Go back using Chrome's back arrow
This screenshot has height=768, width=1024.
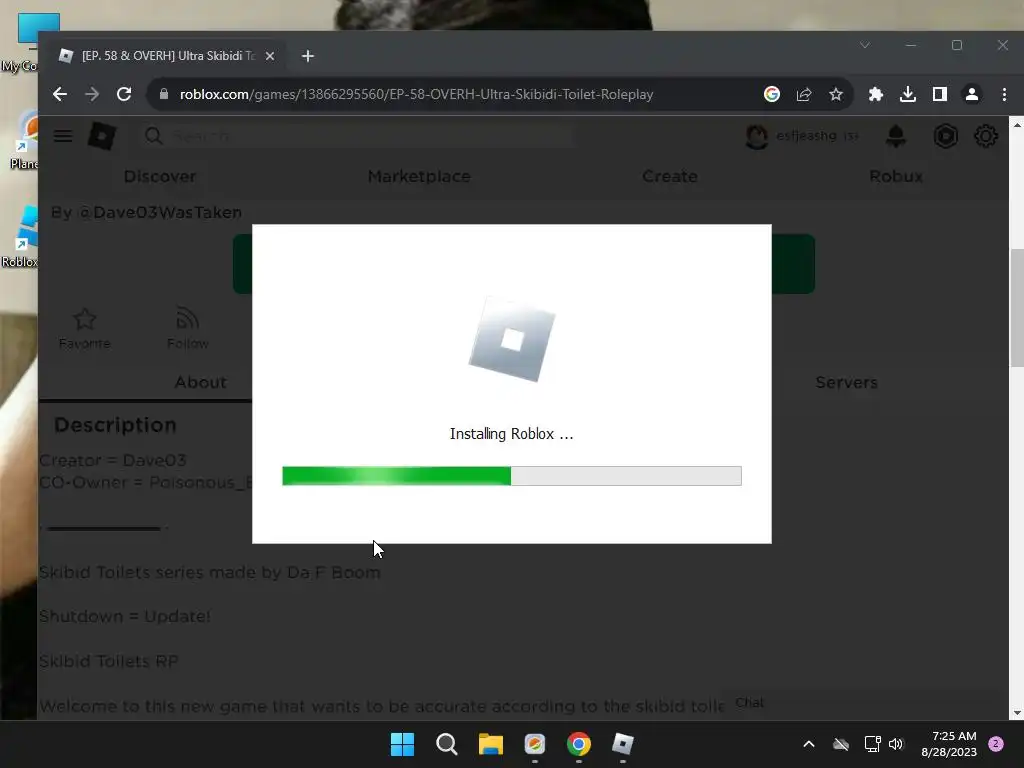59,94
